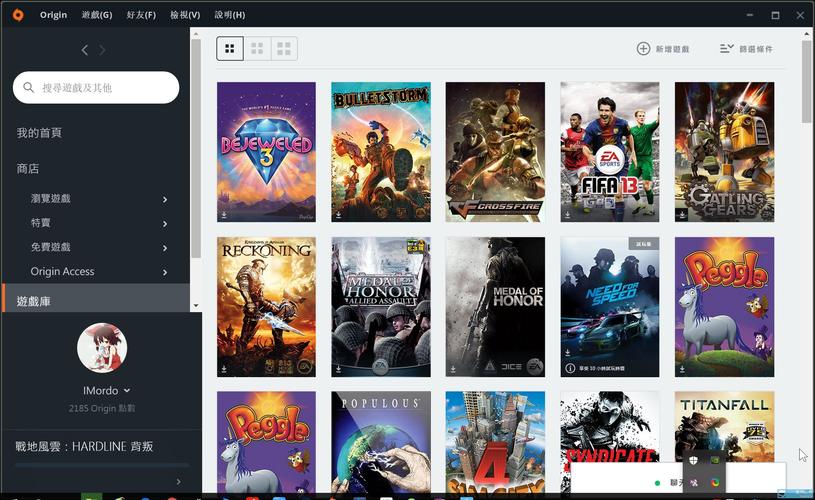The image size is (815, 500).
Task: Open the 檢視(V) menu
Action: pos(185,15)
